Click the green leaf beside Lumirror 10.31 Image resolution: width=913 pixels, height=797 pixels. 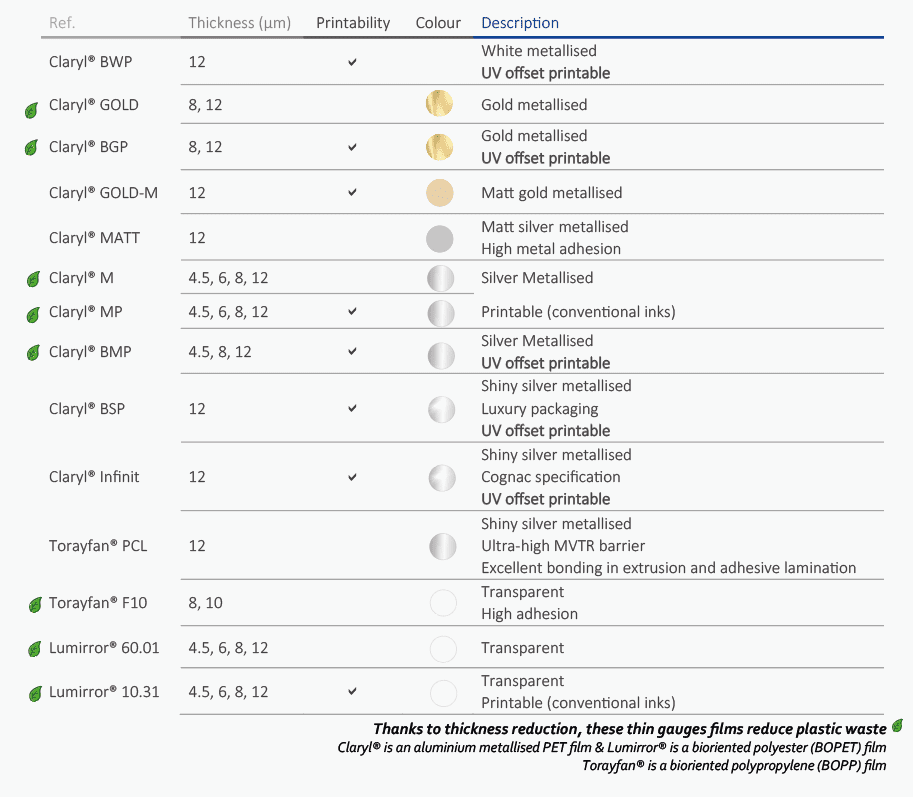(x=35, y=693)
